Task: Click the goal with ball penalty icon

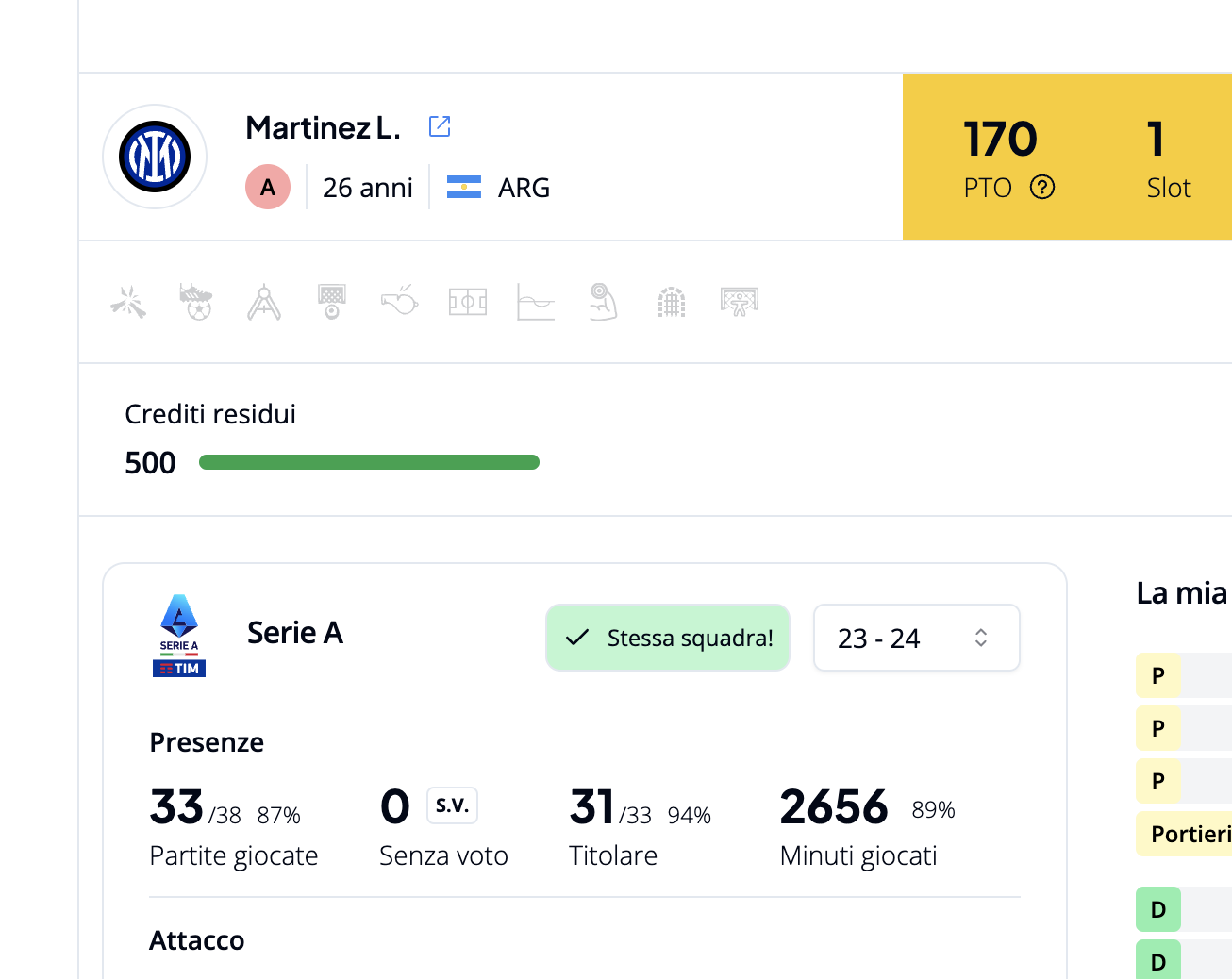Action: tap(332, 302)
